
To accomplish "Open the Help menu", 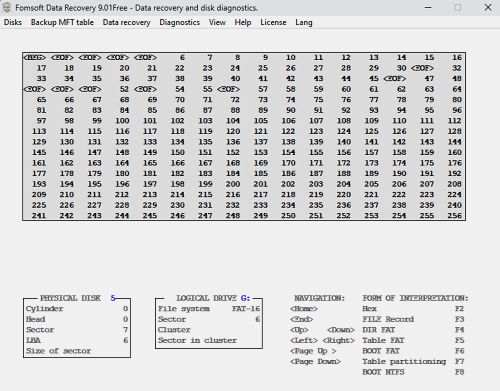I will pos(243,22).
